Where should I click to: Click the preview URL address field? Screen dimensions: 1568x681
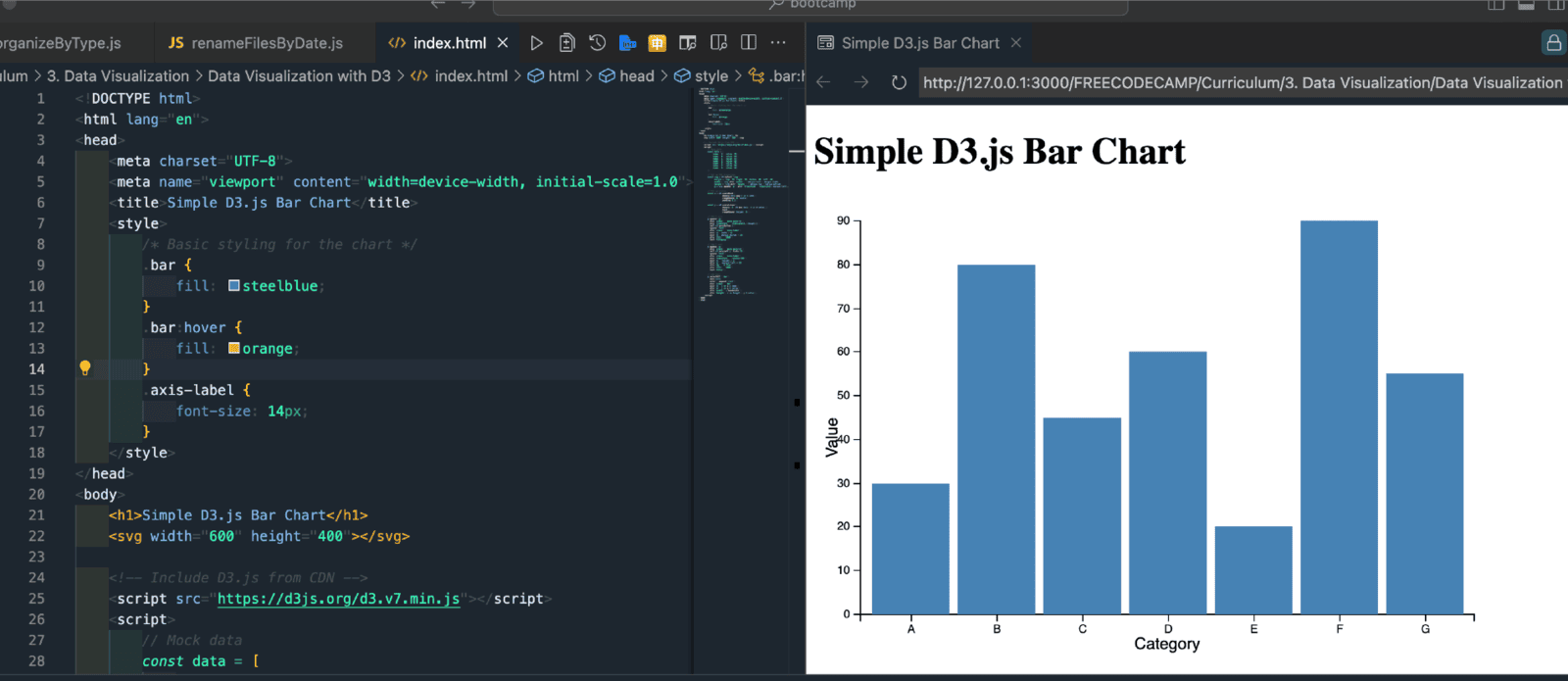pyautogui.click(x=1242, y=82)
